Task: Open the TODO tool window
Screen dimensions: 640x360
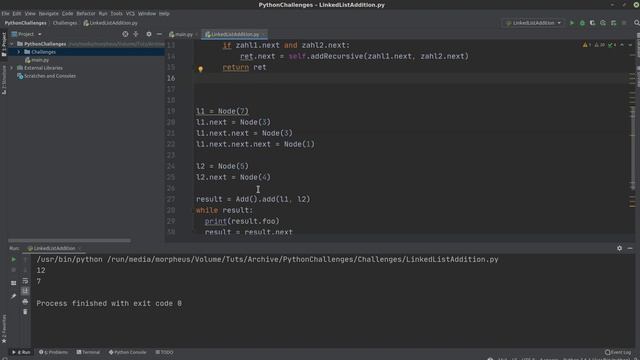Action: point(164,352)
